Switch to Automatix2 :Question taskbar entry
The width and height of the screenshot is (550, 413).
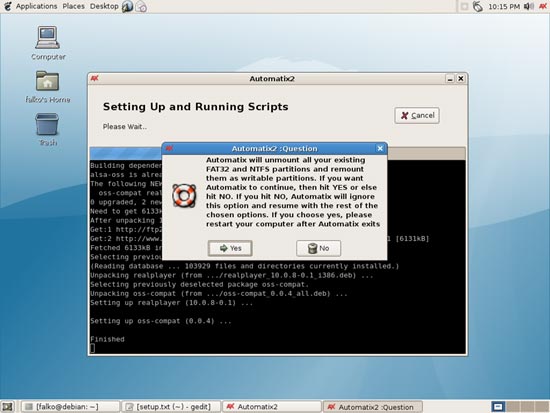coord(373,407)
